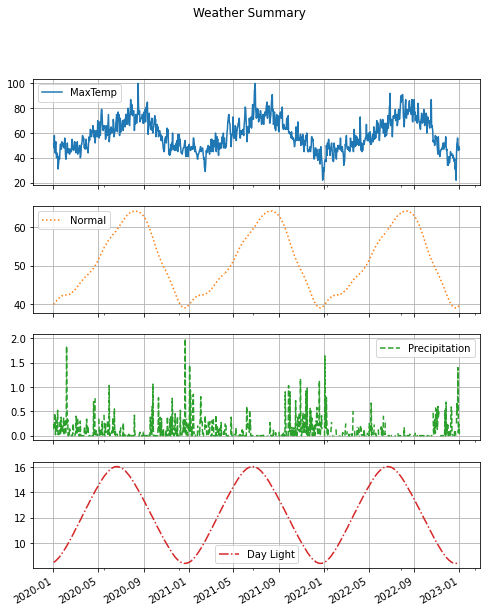
Task: Click the Weather Summary title
Action: point(249,12)
